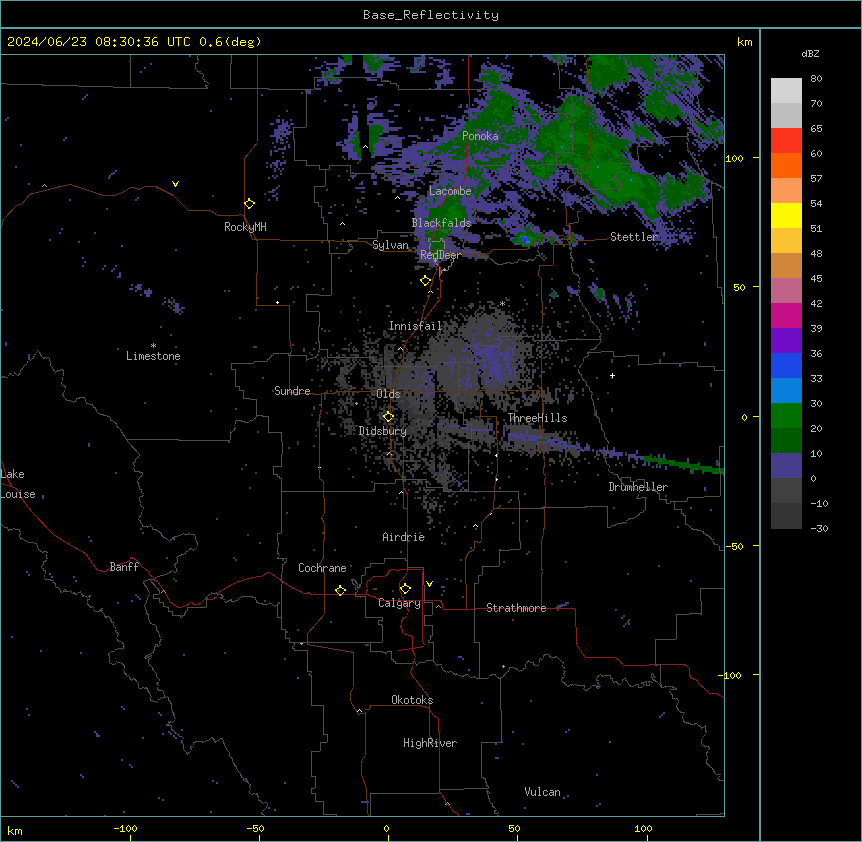
Task: Click the yellow diamond marker above Calgary label
Action: tap(405, 589)
